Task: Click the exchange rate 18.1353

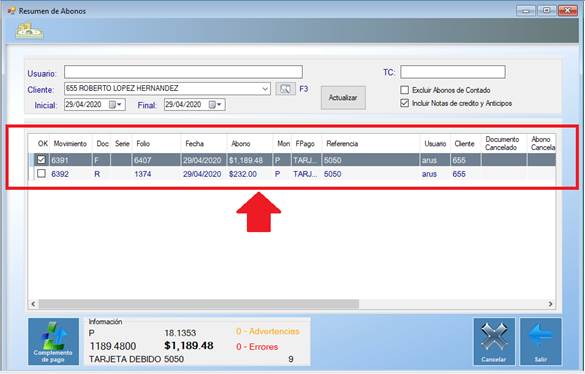Action: [180, 333]
